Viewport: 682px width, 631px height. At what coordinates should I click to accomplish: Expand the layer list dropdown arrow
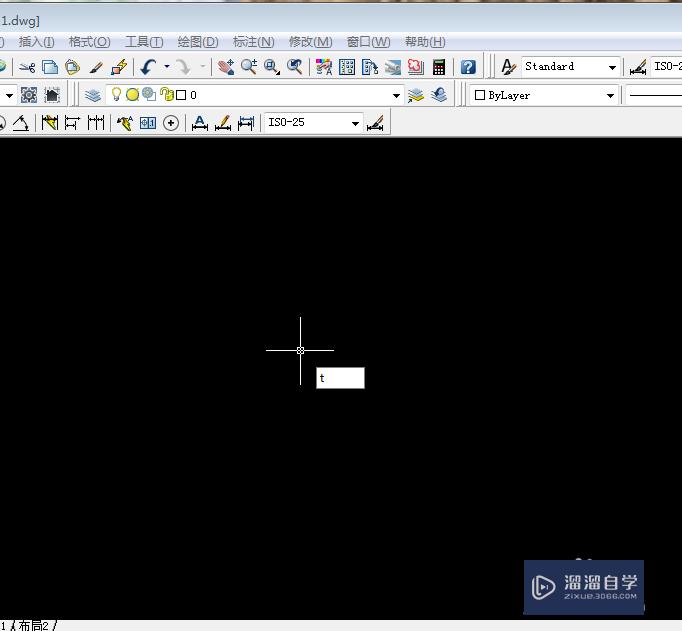pyautogui.click(x=396, y=95)
